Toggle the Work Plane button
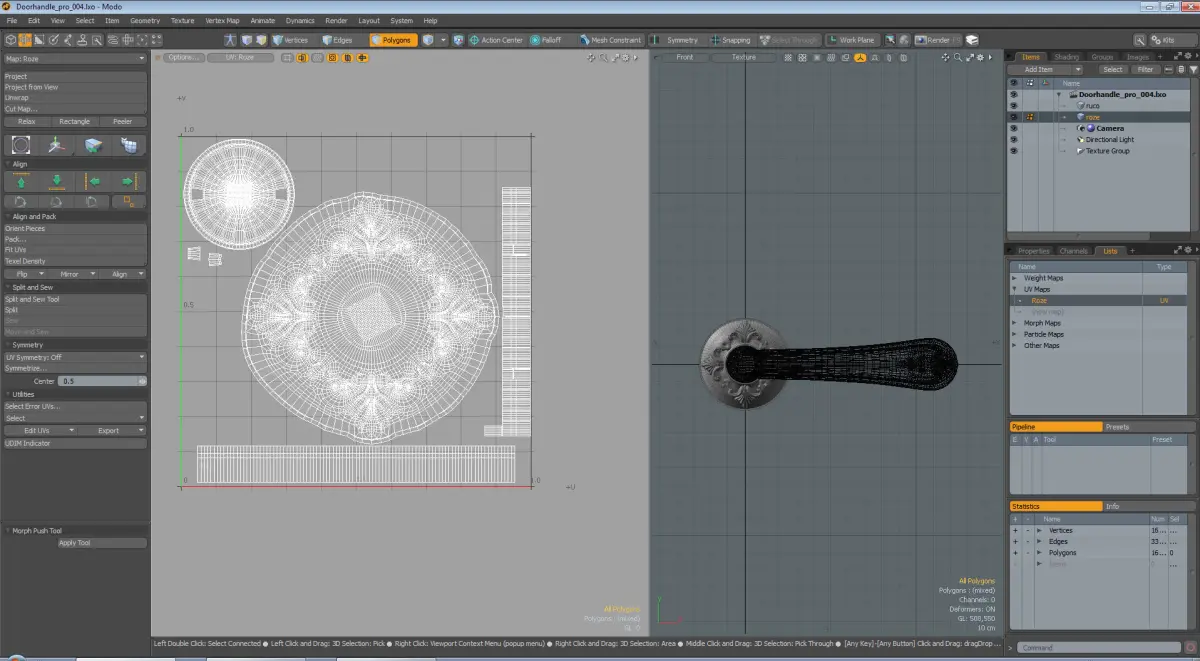The width and height of the screenshot is (1200, 661). [x=851, y=40]
